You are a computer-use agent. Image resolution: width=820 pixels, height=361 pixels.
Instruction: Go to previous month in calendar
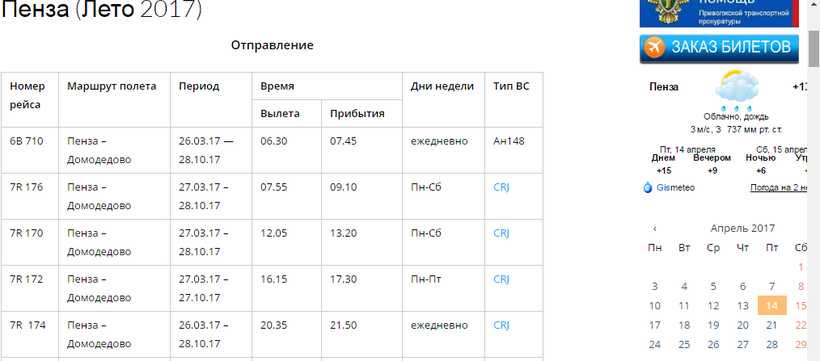pyautogui.click(x=655, y=229)
